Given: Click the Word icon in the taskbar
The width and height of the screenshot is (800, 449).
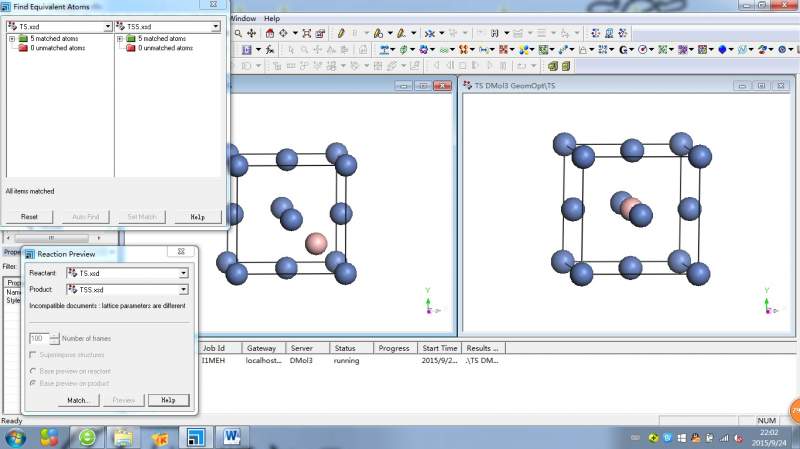Looking at the screenshot, I should (231, 437).
